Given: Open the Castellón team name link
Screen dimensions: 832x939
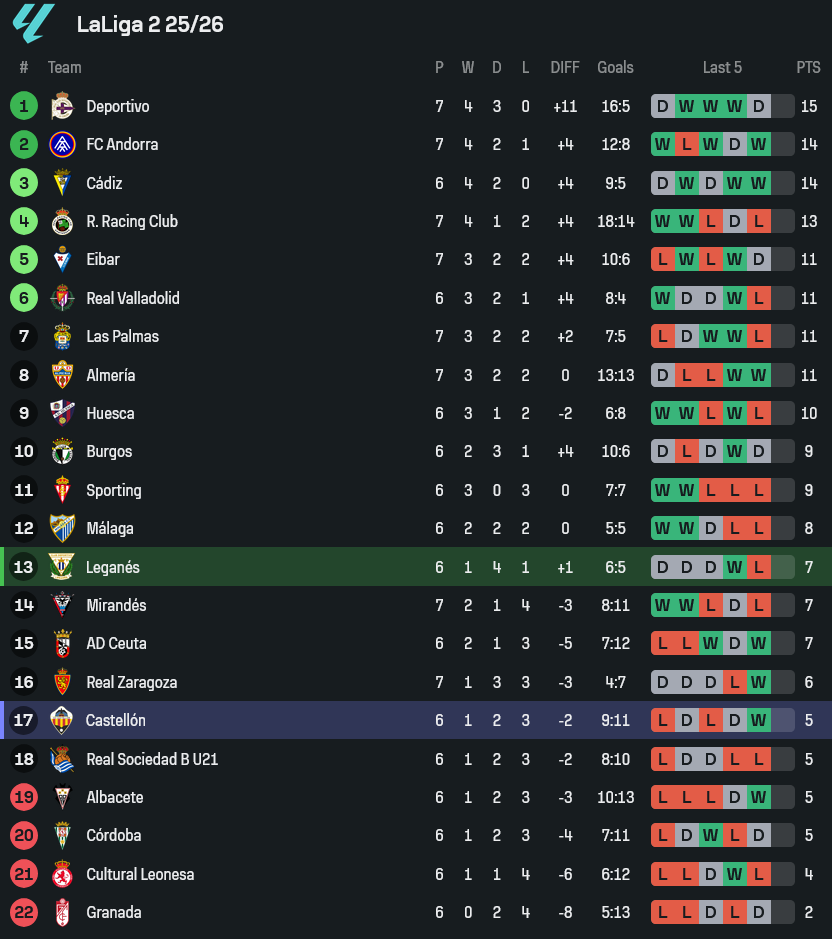Looking at the screenshot, I should (x=116, y=720).
